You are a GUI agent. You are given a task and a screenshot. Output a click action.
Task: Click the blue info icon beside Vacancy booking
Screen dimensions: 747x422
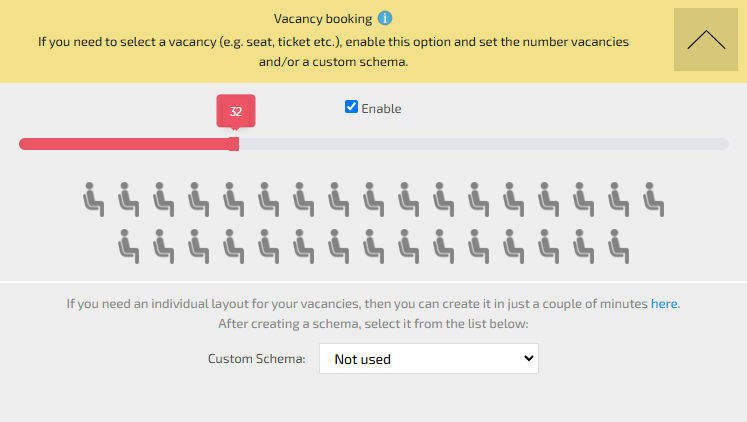pyautogui.click(x=385, y=18)
